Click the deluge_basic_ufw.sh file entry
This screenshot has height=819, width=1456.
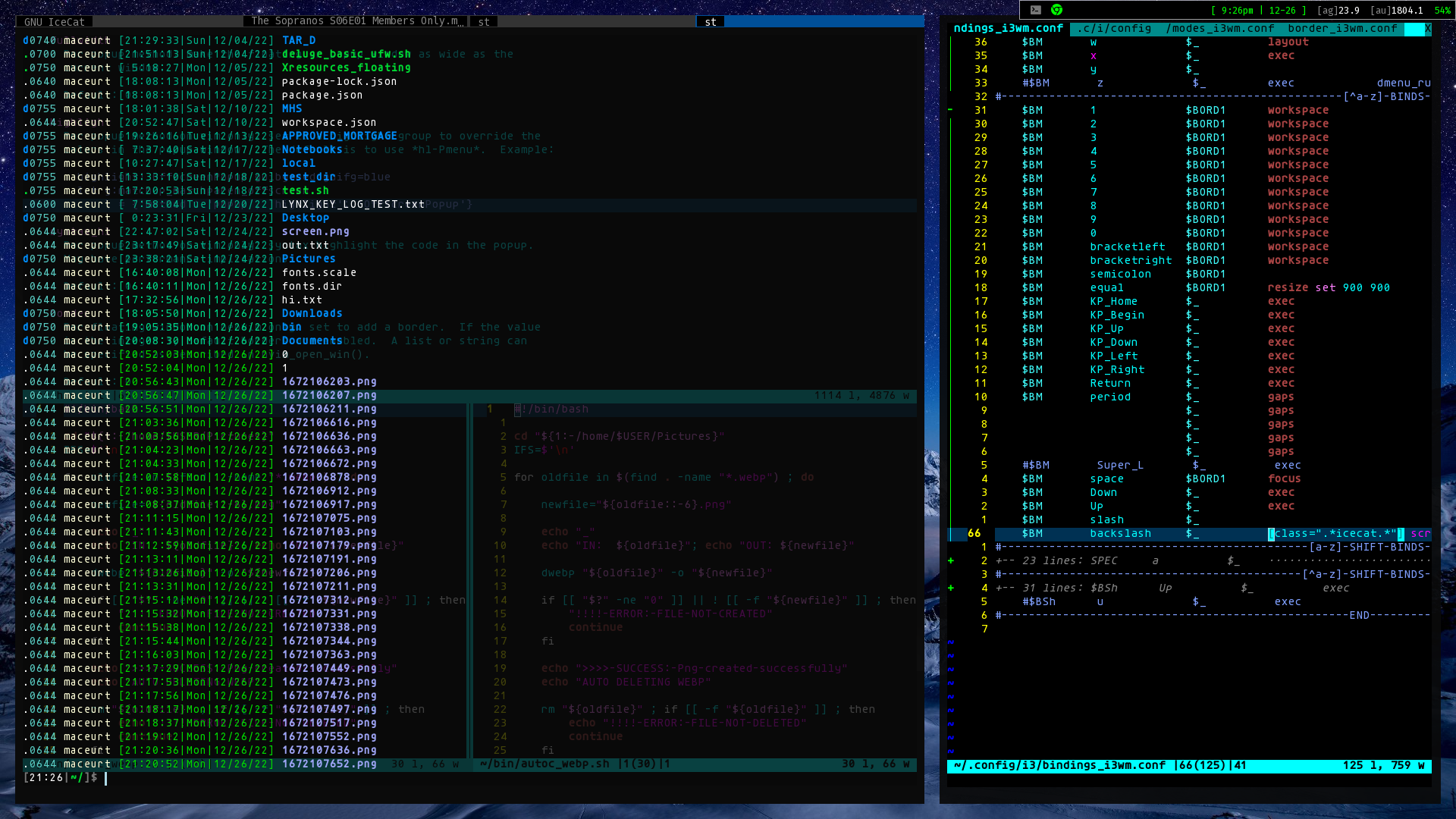coord(347,54)
